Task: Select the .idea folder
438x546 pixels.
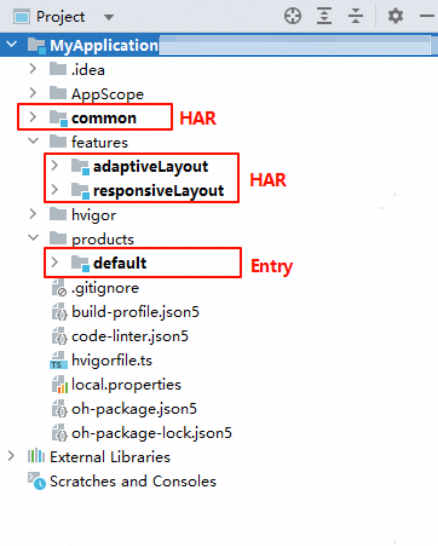Action: [x=88, y=70]
